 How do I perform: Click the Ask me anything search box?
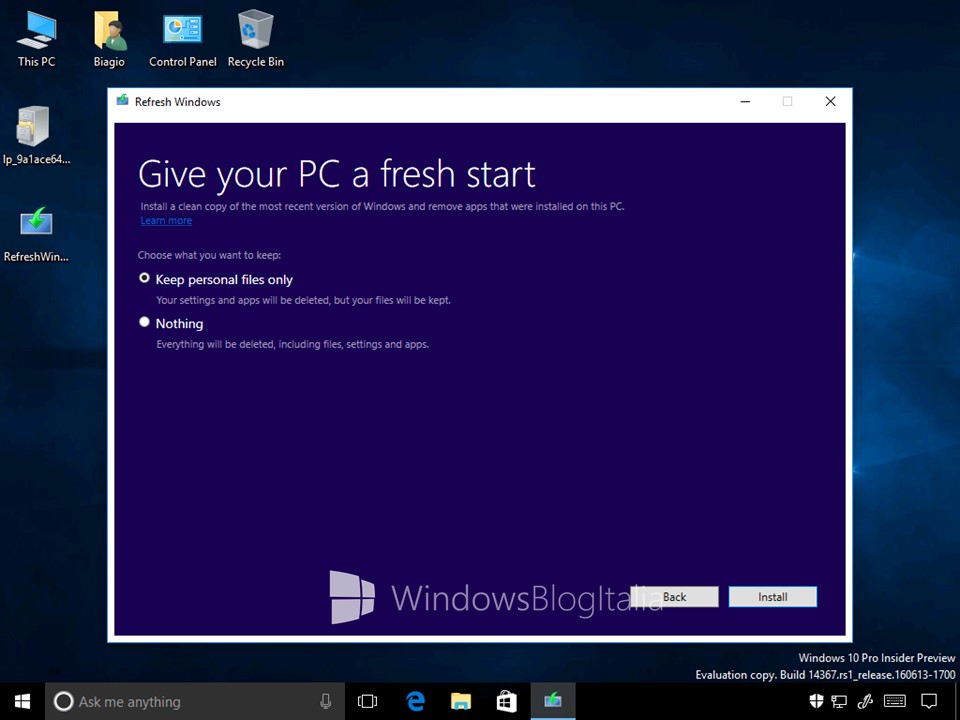[x=195, y=701]
